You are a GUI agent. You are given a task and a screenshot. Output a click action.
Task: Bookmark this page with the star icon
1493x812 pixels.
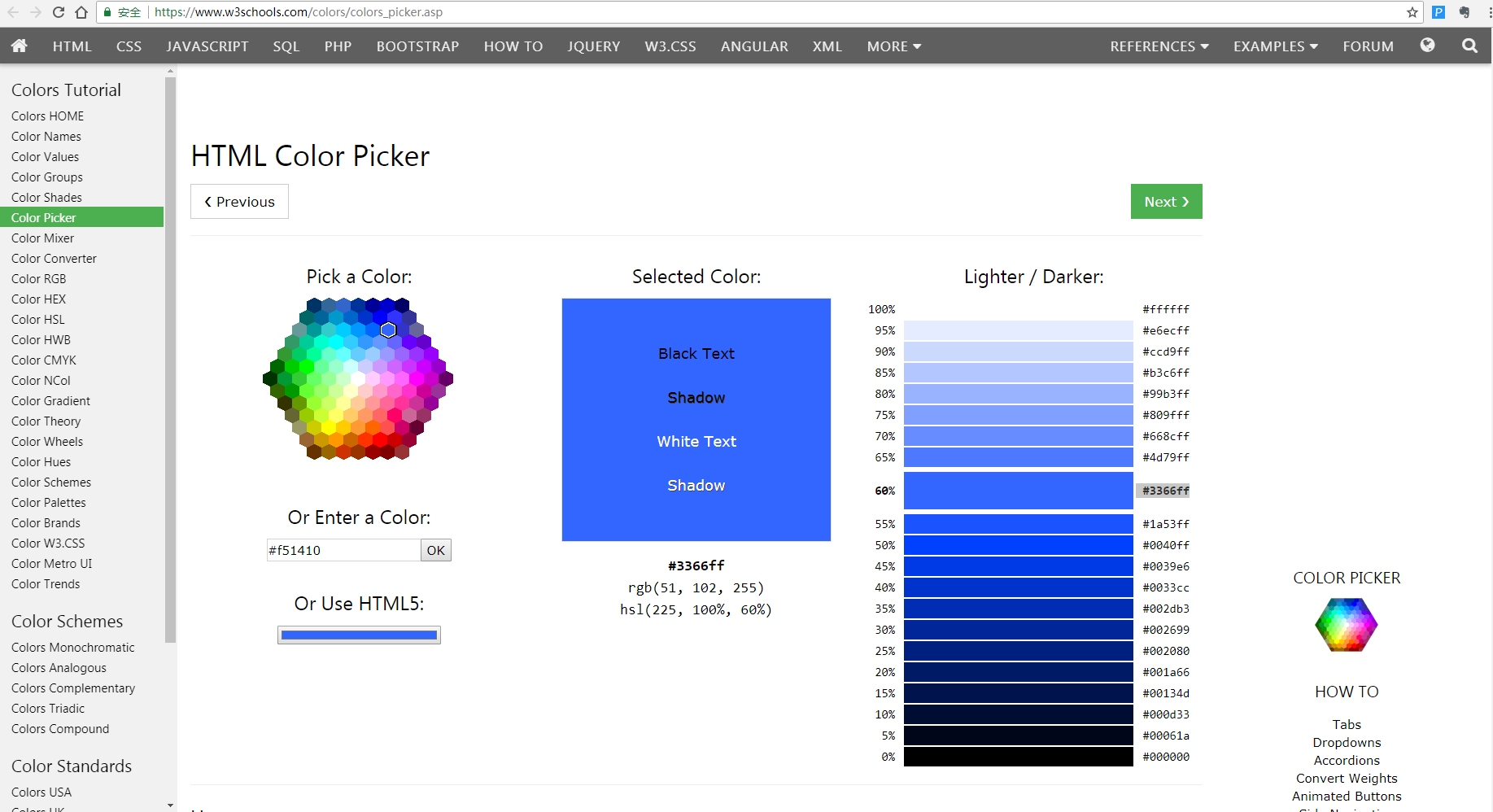[1412, 12]
